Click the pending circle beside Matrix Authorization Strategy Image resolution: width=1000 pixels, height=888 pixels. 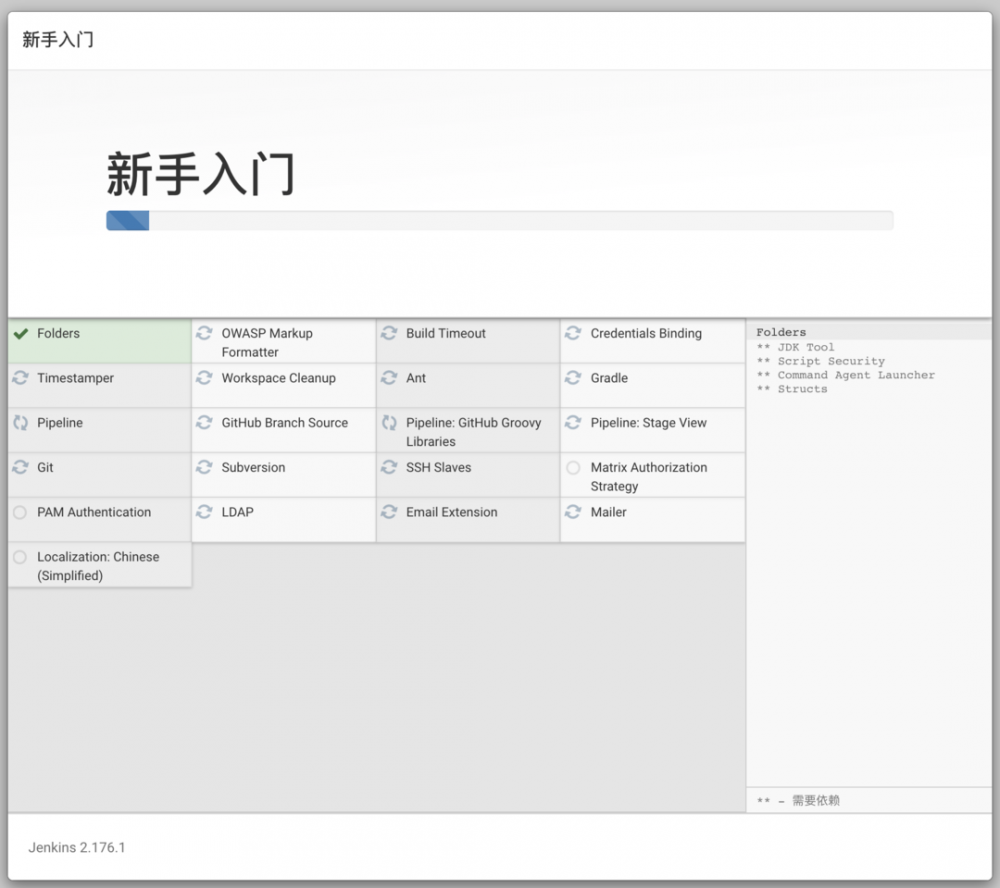pyautogui.click(x=573, y=467)
